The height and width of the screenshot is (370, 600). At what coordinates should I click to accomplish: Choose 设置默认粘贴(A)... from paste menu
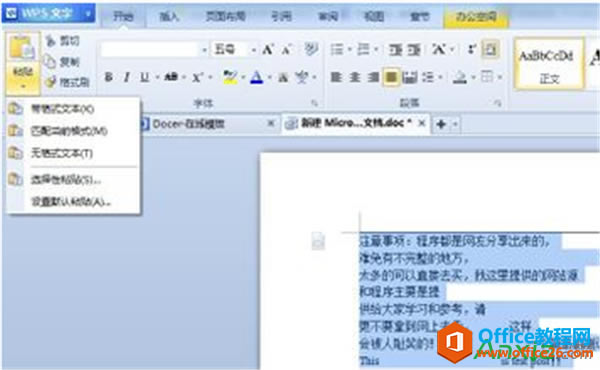[73, 202]
